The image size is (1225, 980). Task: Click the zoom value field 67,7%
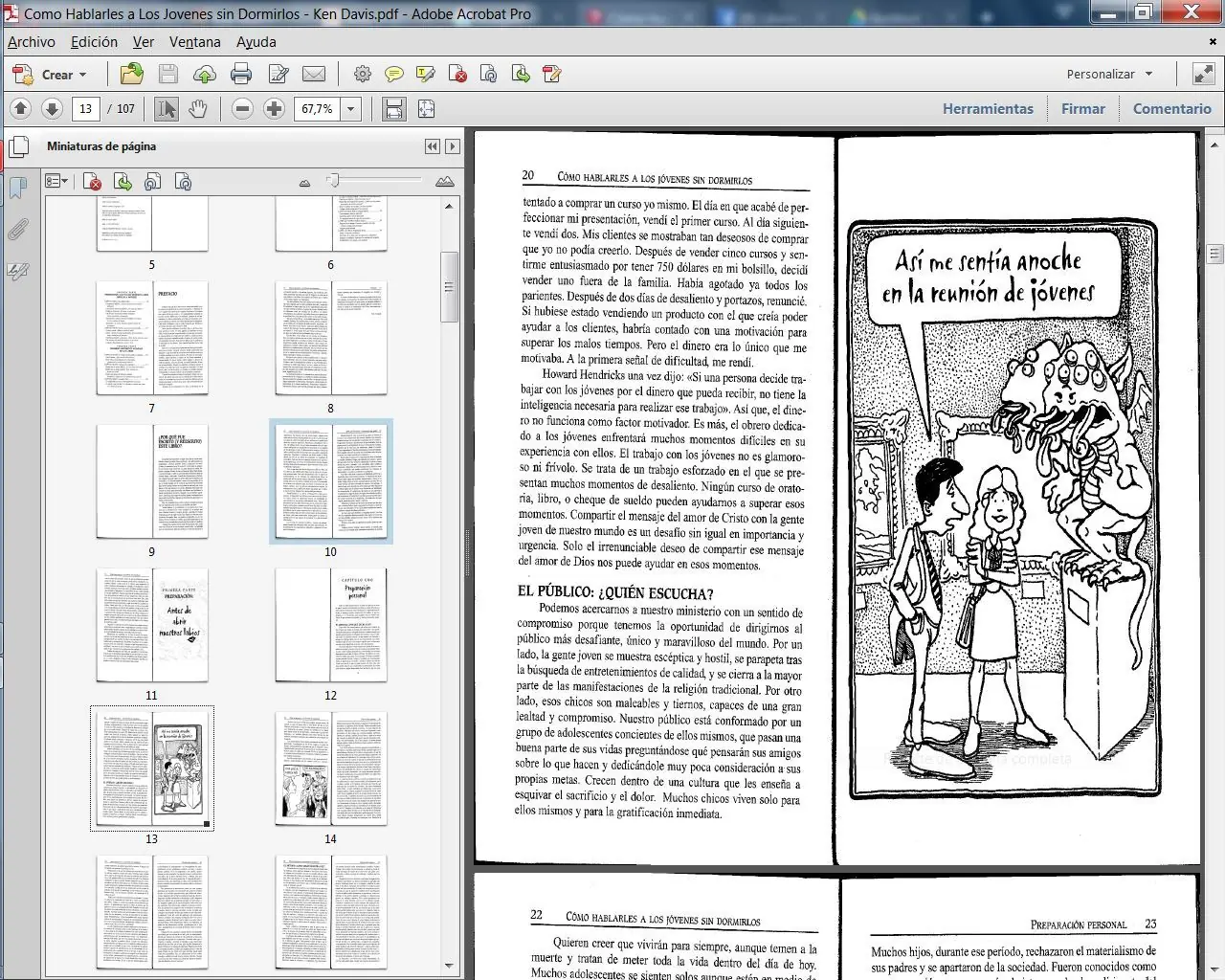(x=317, y=109)
